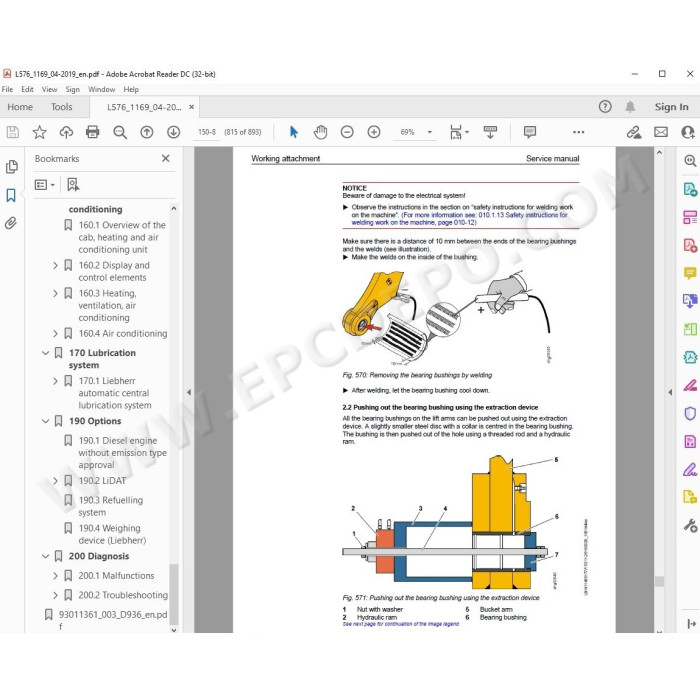Go to next page arrow icon
Screen dimensions: 700x700
(173, 132)
